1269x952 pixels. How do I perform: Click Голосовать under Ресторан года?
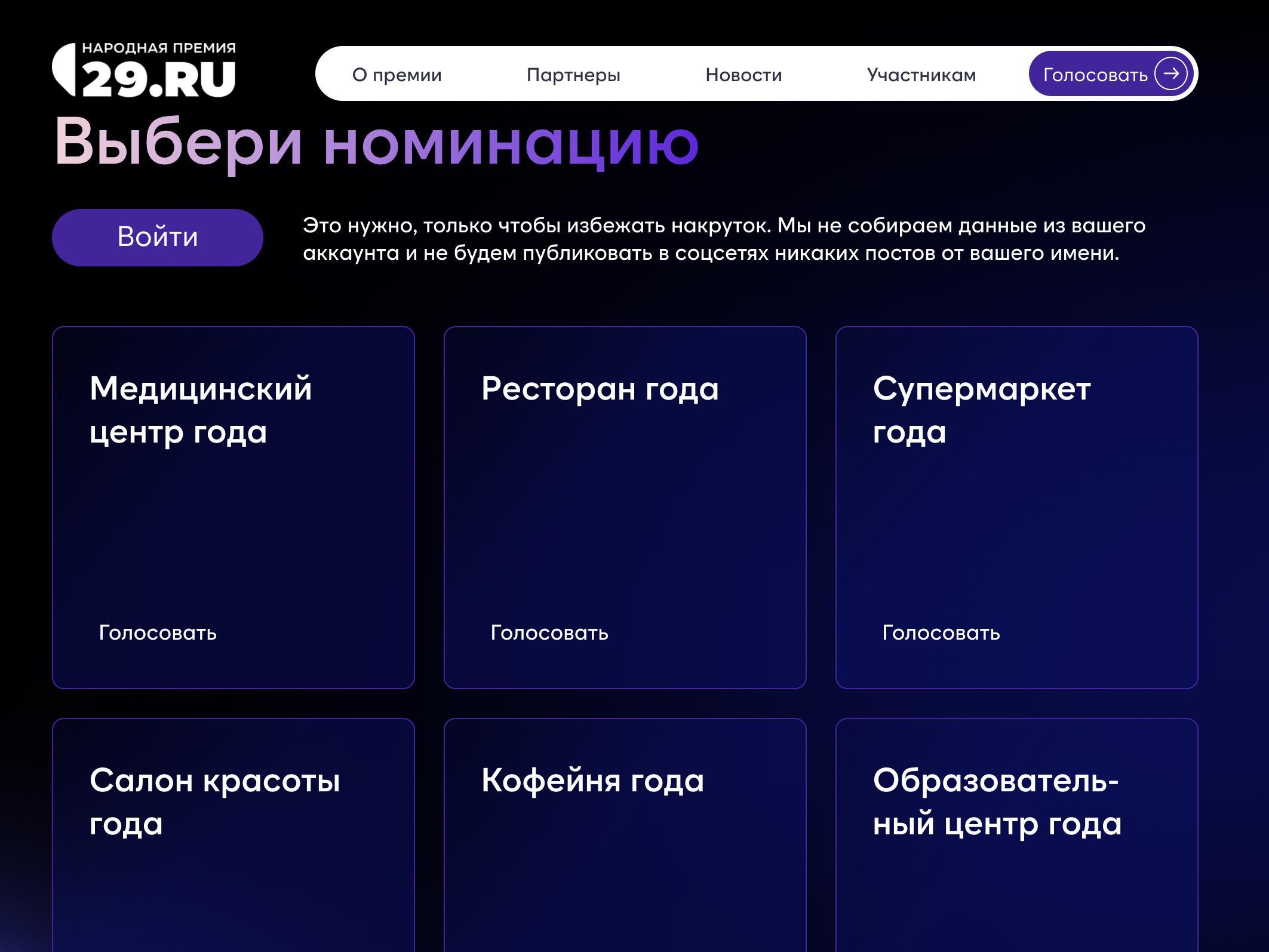(x=549, y=632)
